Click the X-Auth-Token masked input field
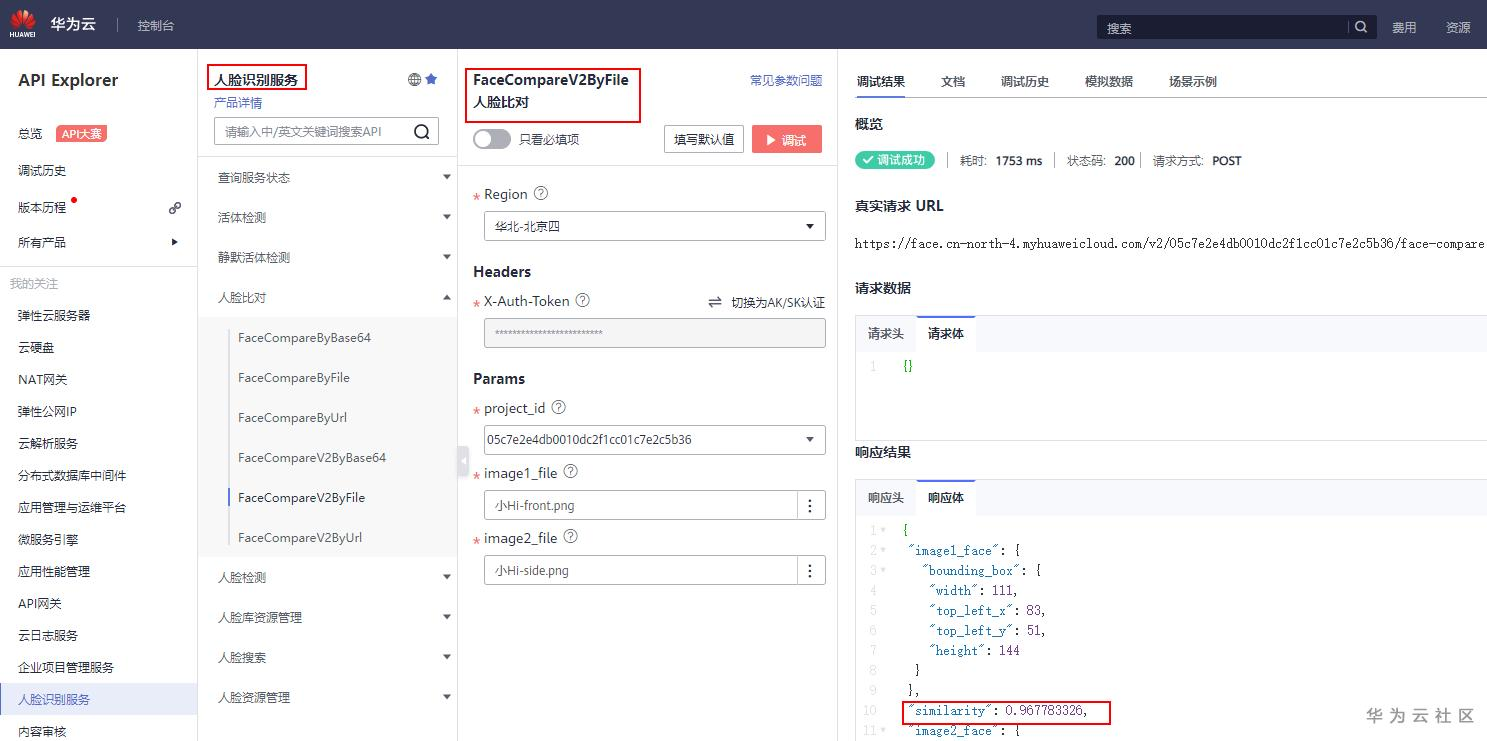This screenshot has width=1487, height=741. click(655, 333)
